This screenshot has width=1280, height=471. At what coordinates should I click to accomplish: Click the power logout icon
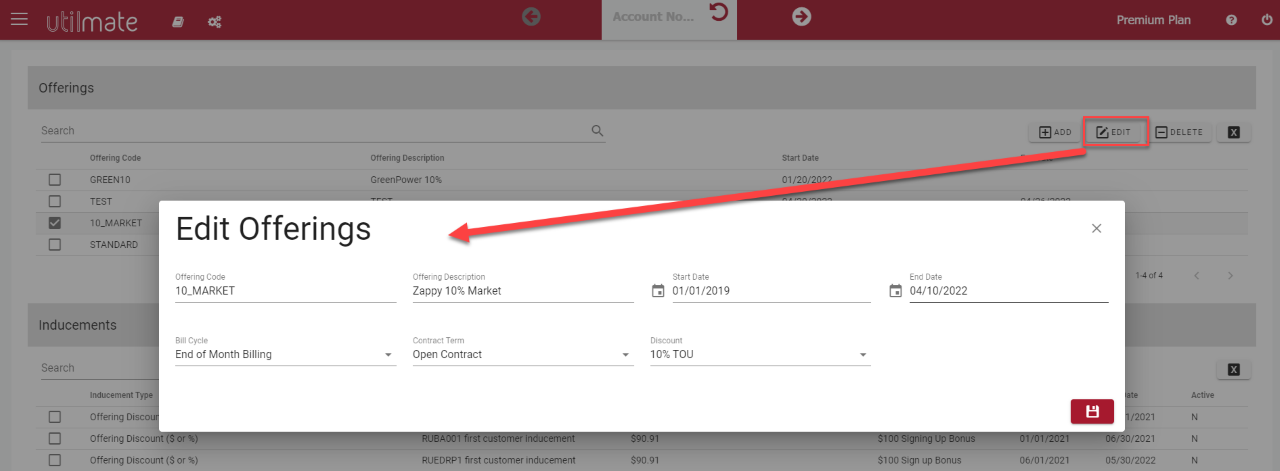(x=1267, y=20)
